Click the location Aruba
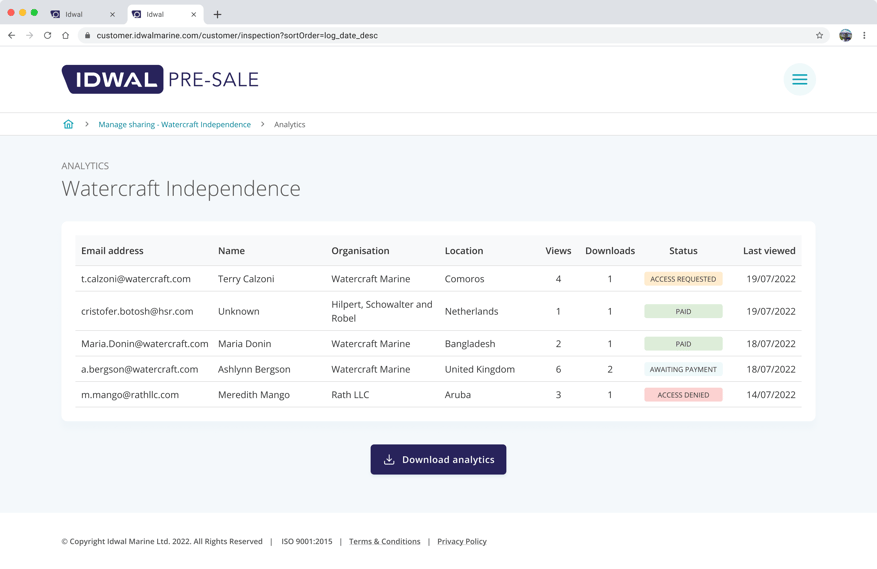 pyautogui.click(x=458, y=394)
